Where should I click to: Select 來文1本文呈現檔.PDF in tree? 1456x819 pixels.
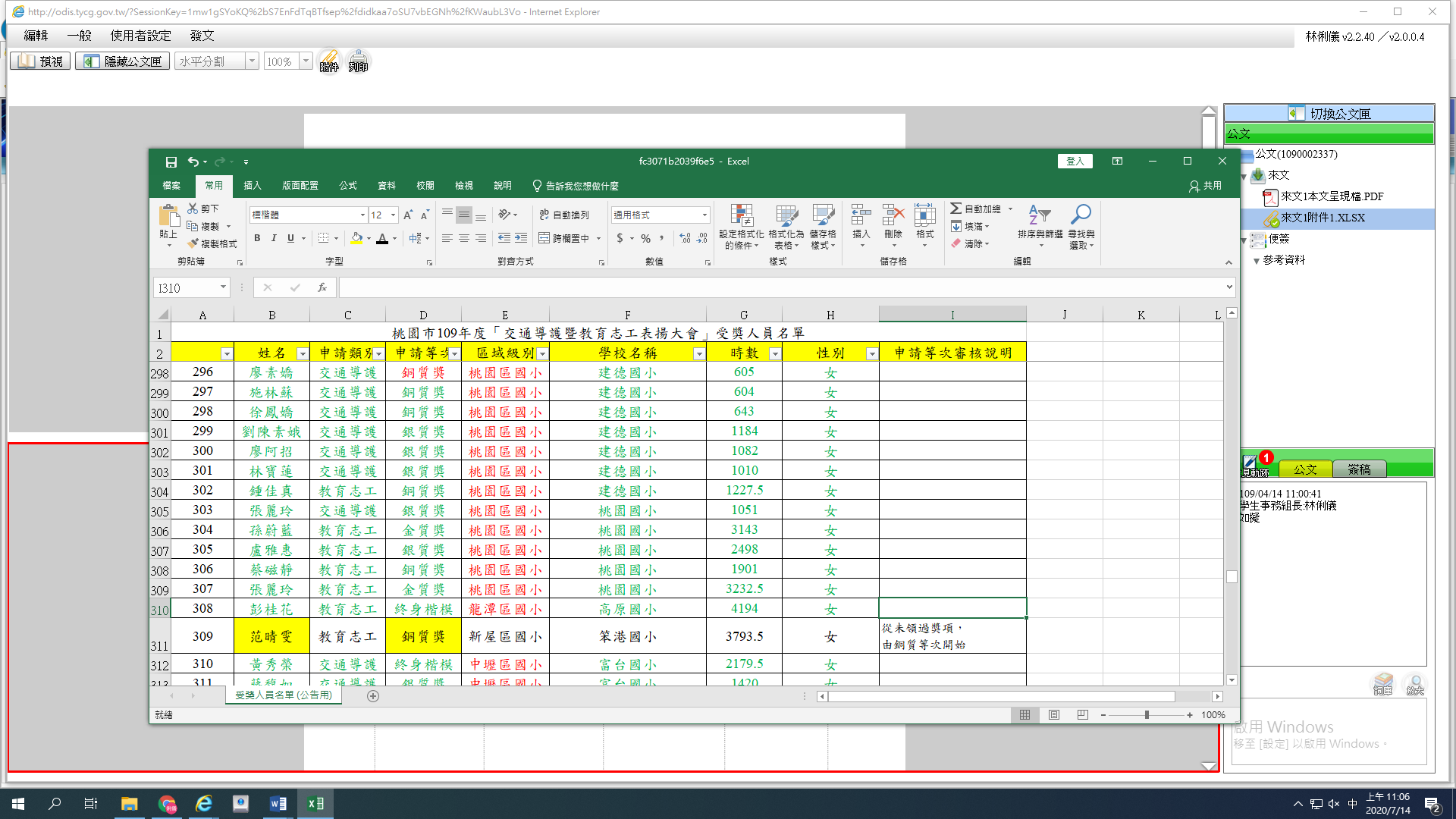click(1331, 196)
